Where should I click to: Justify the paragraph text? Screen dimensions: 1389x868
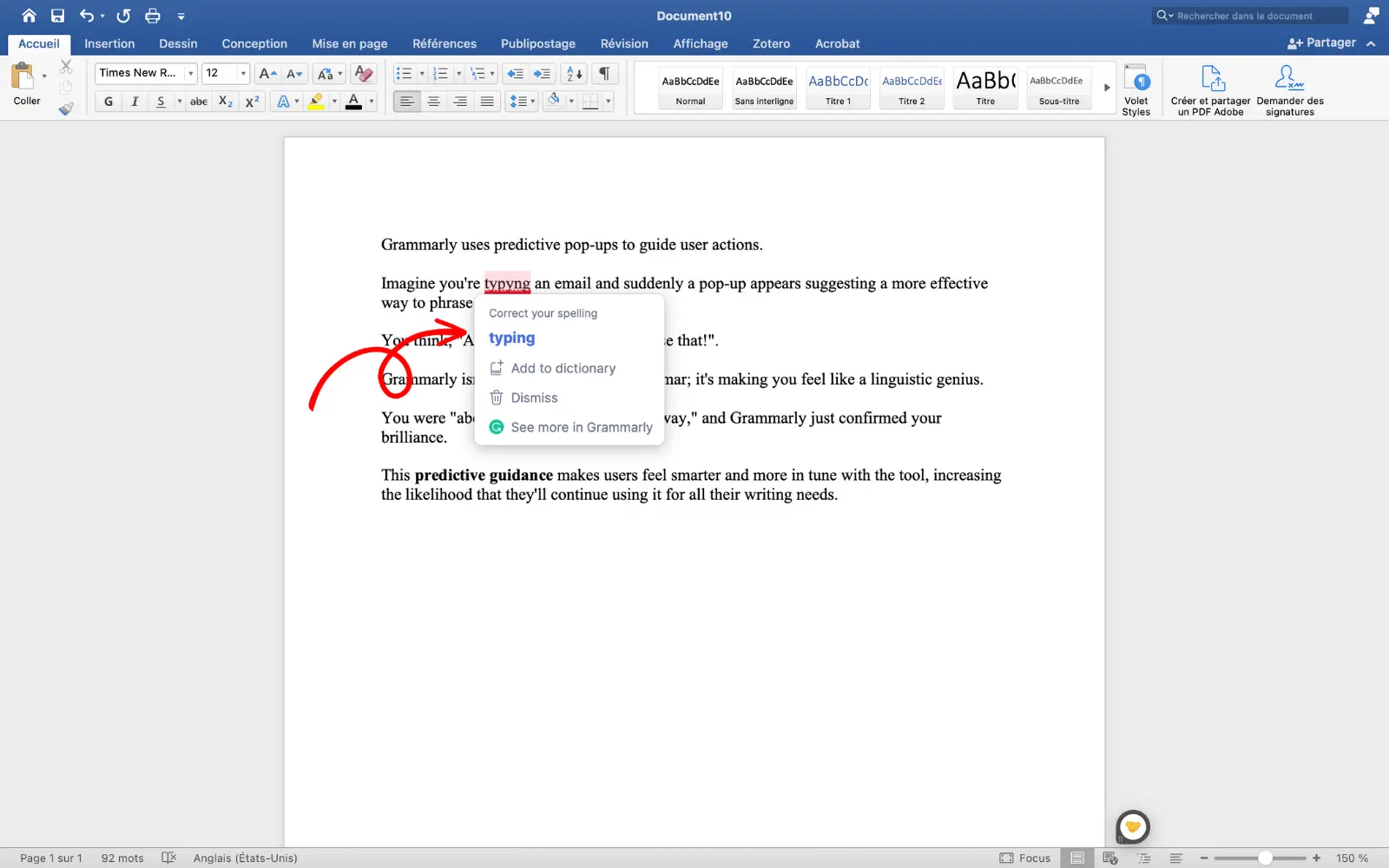[x=487, y=102]
